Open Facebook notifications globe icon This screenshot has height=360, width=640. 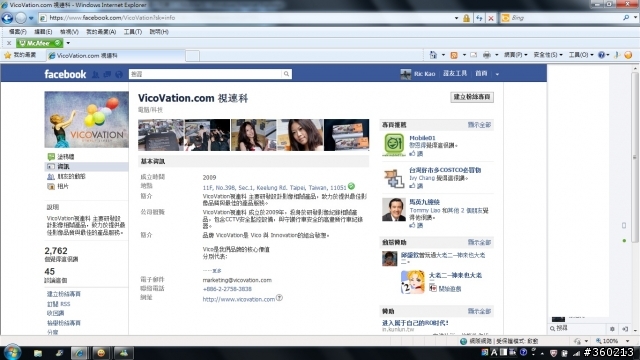119,74
